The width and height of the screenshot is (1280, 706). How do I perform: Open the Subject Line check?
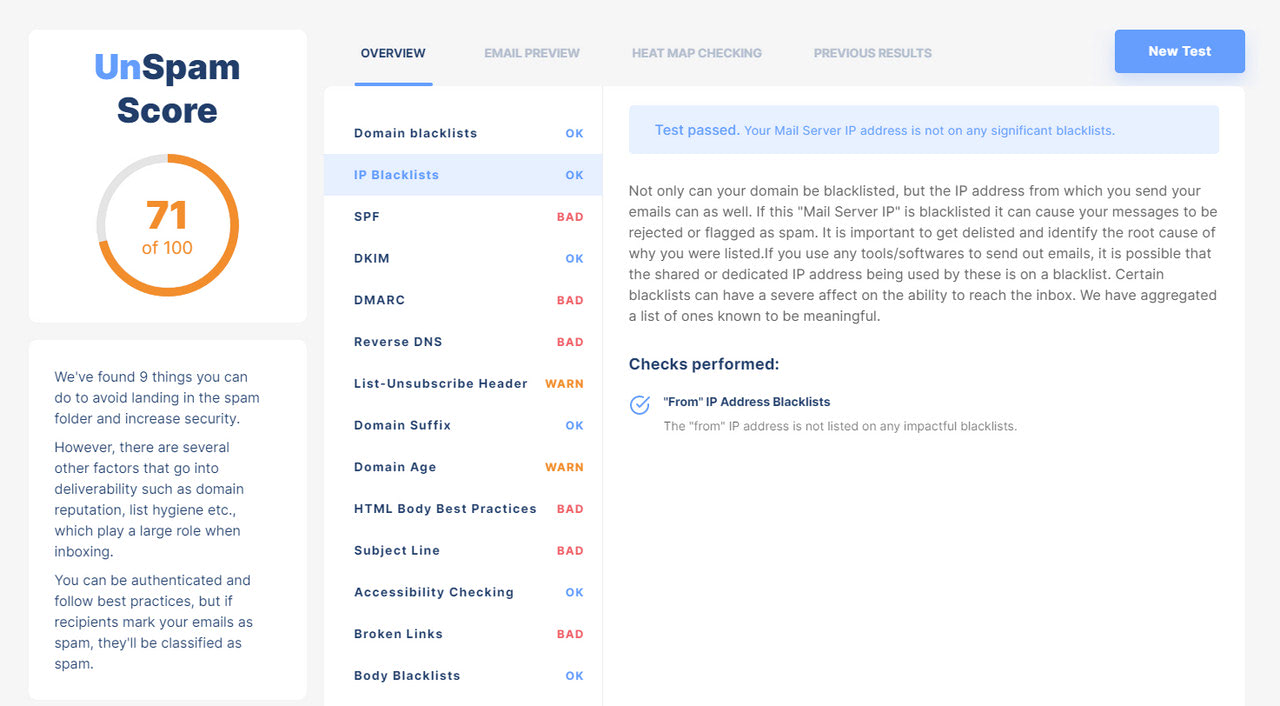463,551
